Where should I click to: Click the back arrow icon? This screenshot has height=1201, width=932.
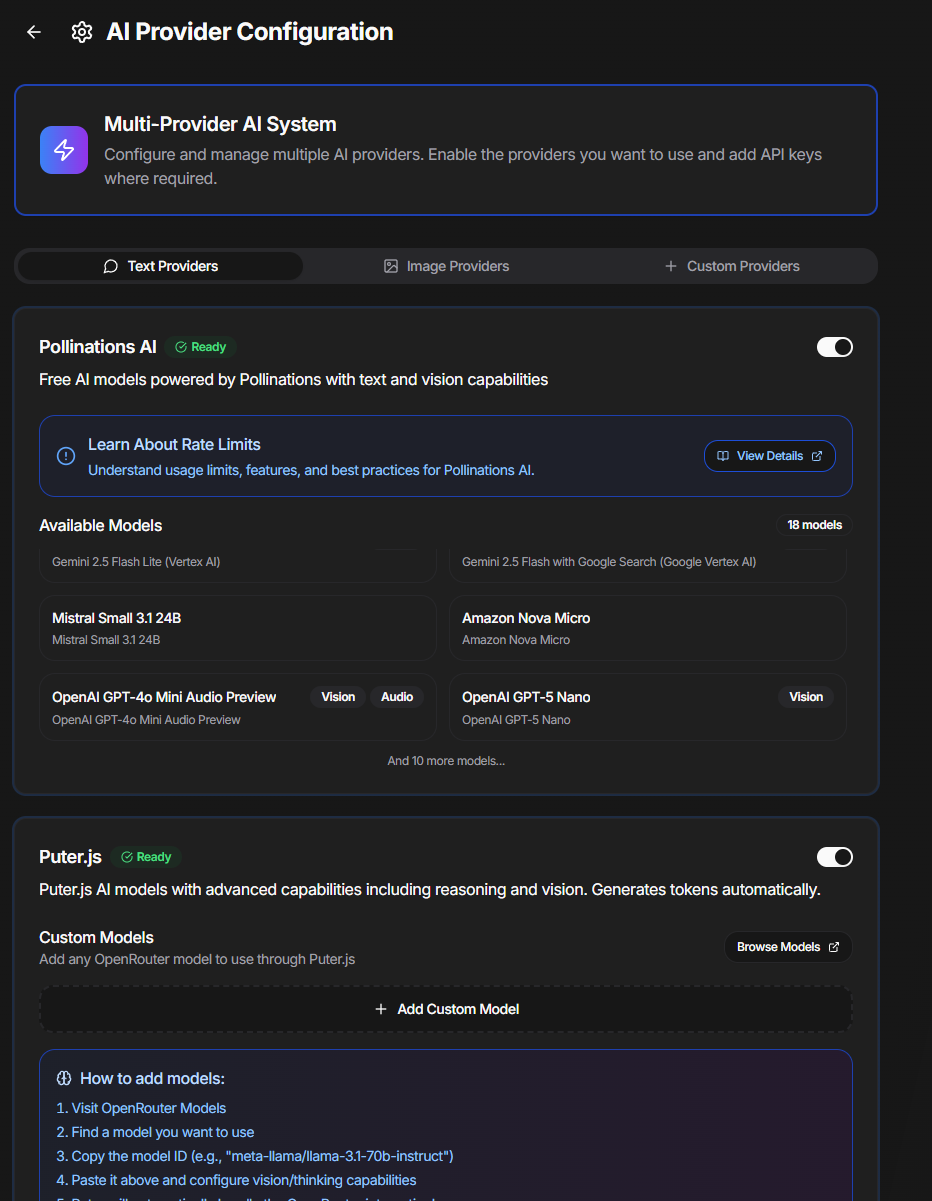click(34, 32)
